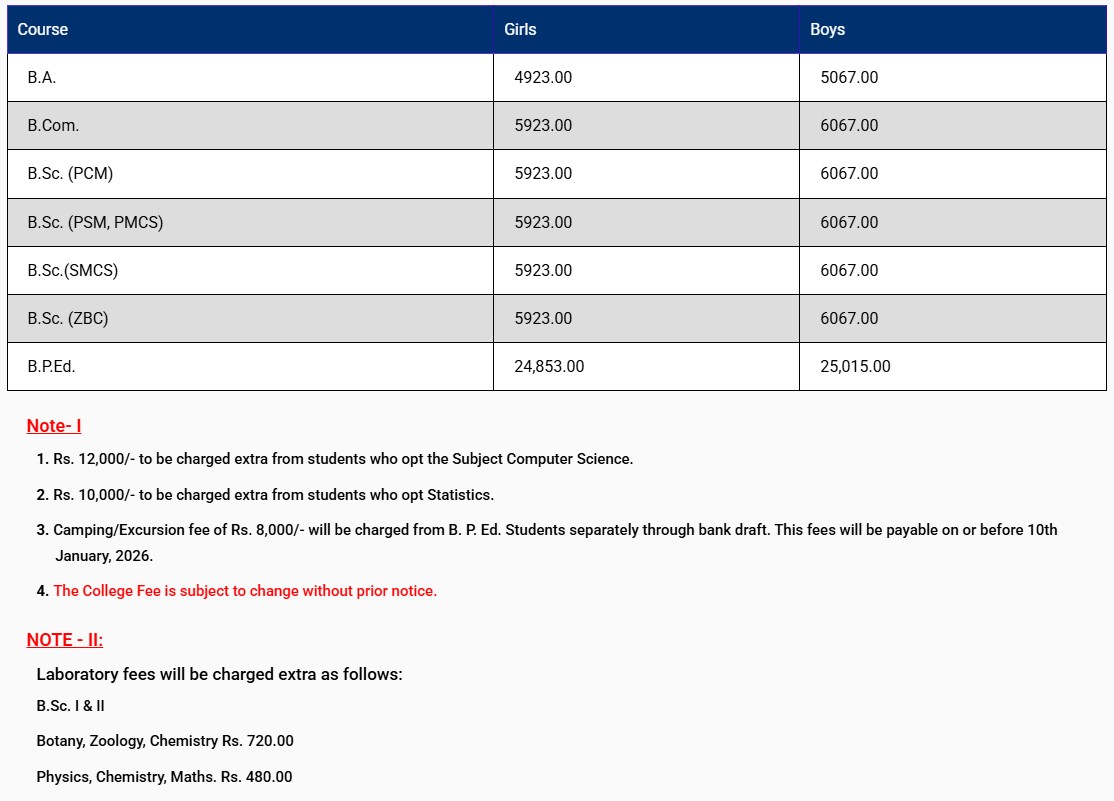Screen dimensions: 1114x801
Task: Select the B.P.Ed. course cell
Action: coord(52,366)
